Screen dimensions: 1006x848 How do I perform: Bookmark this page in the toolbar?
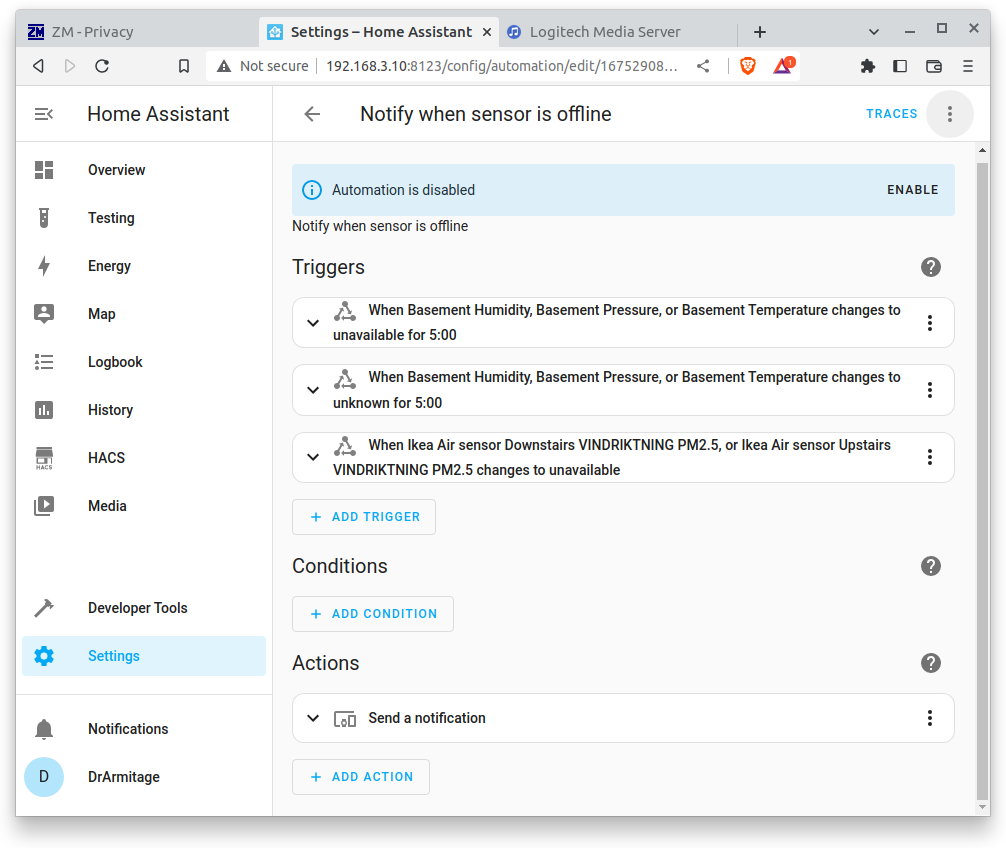coord(183,66)
